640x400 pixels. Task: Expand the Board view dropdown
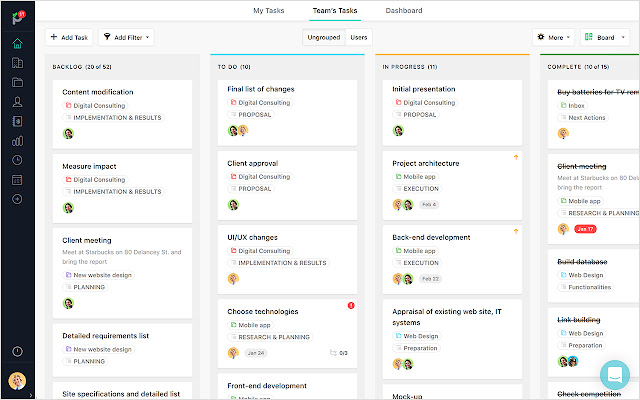coord(605,37)
